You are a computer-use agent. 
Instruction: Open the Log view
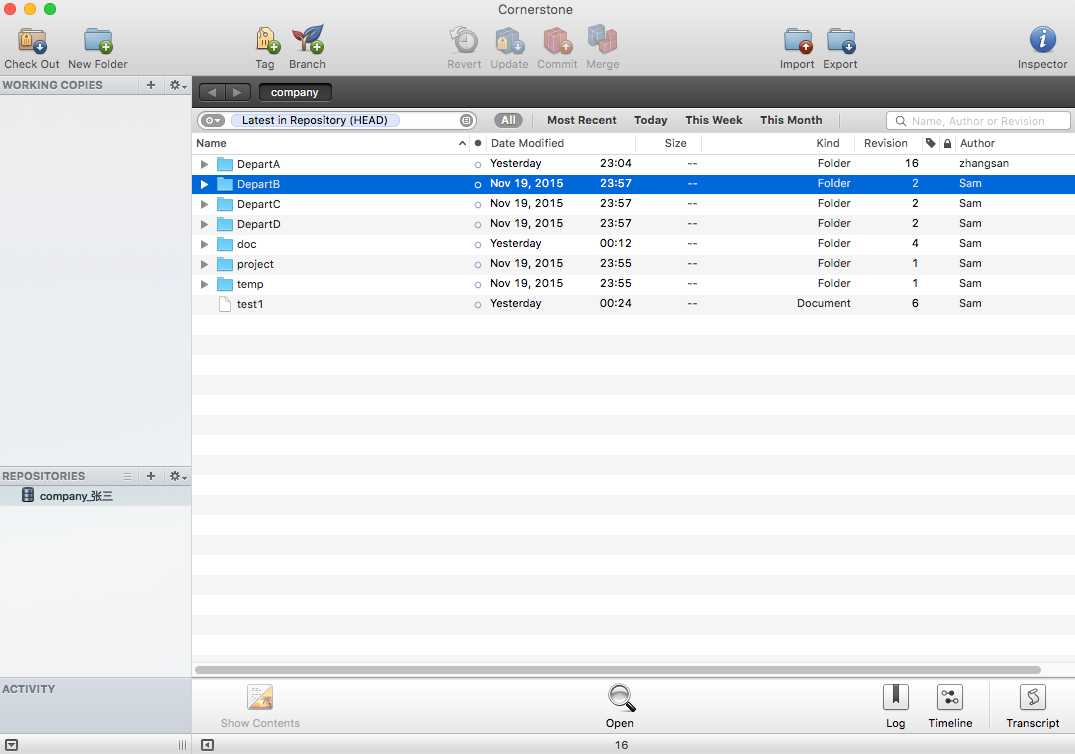[895, 698]
